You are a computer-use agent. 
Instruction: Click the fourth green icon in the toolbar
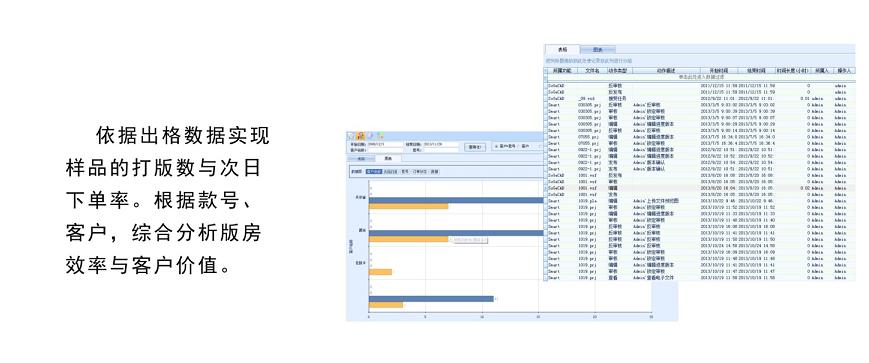coord(380,136)
